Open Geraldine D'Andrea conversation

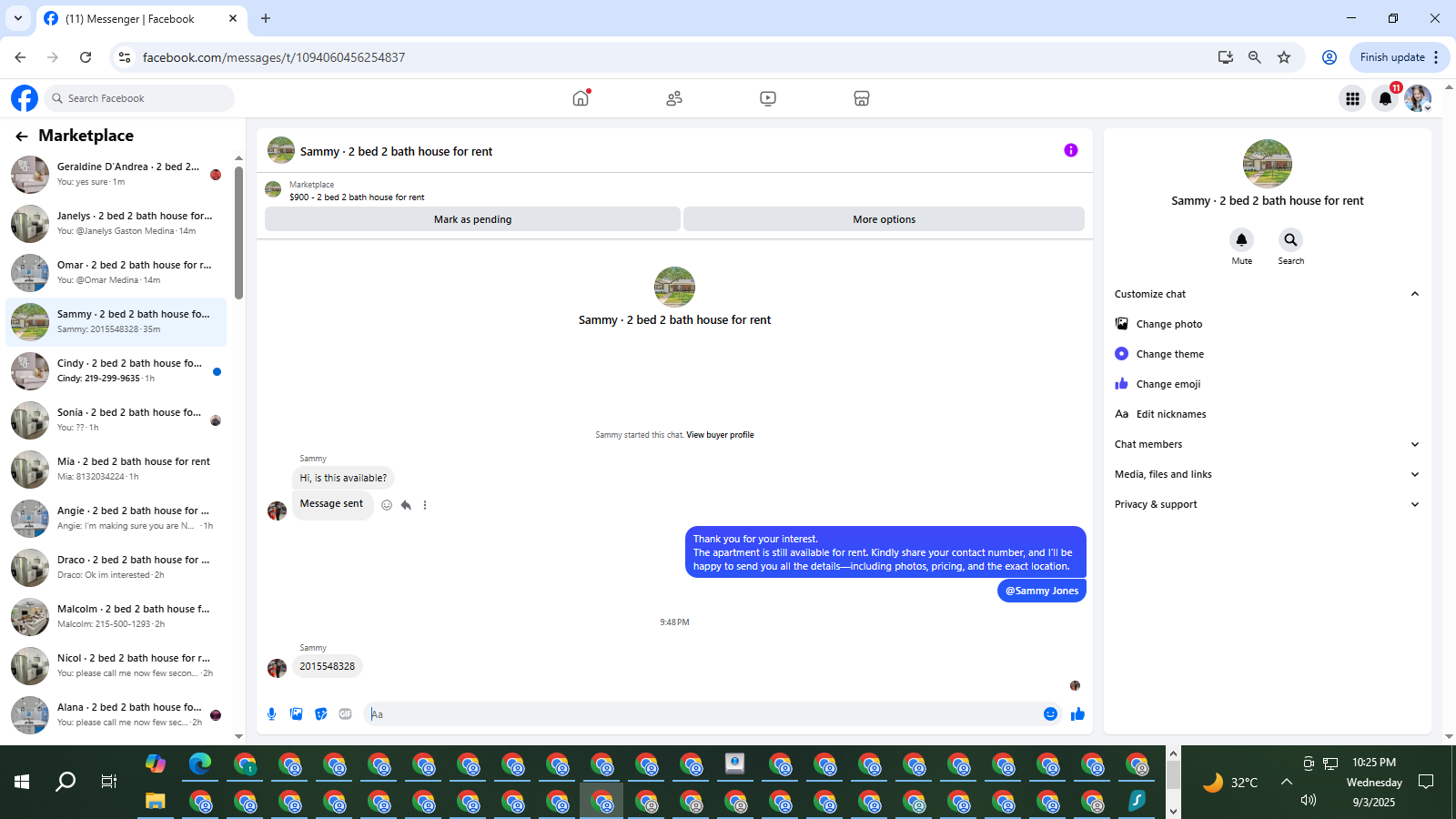[116, 175]
